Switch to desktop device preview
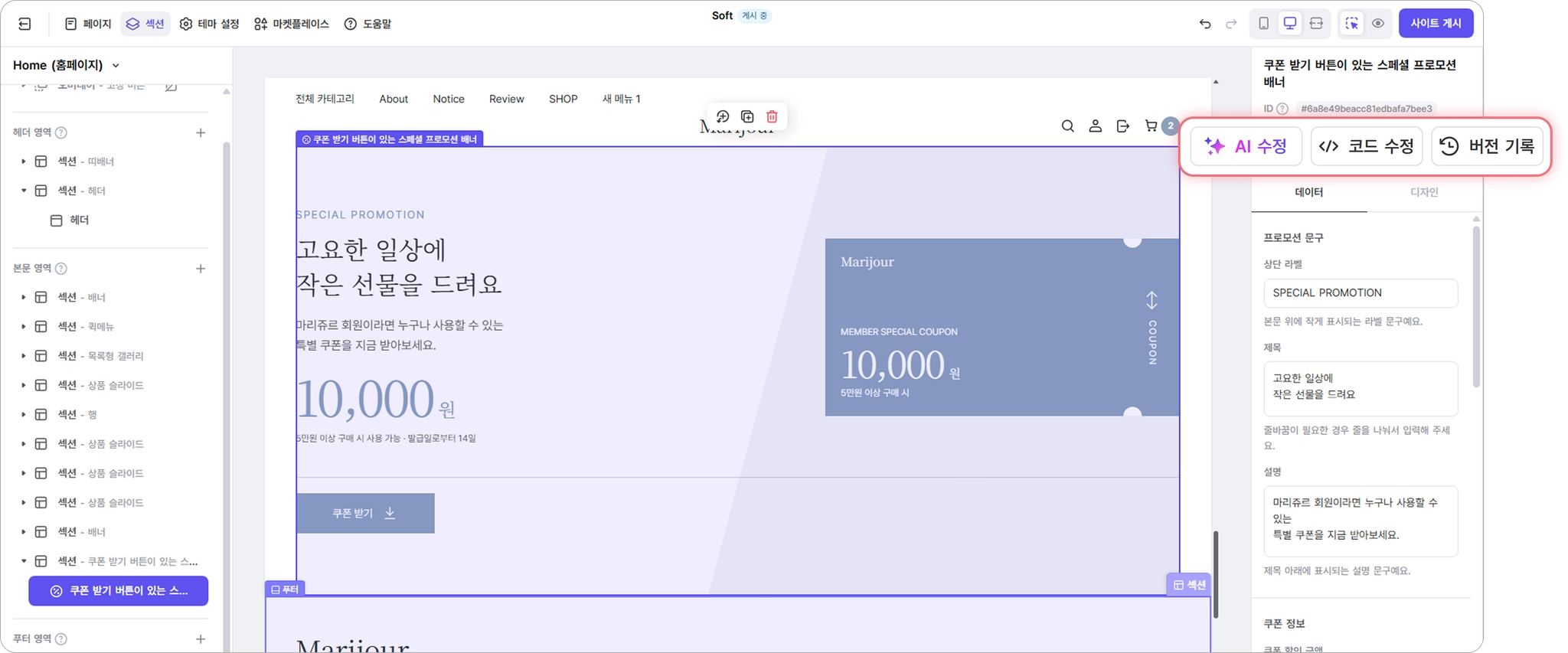 coord(1290,24)
